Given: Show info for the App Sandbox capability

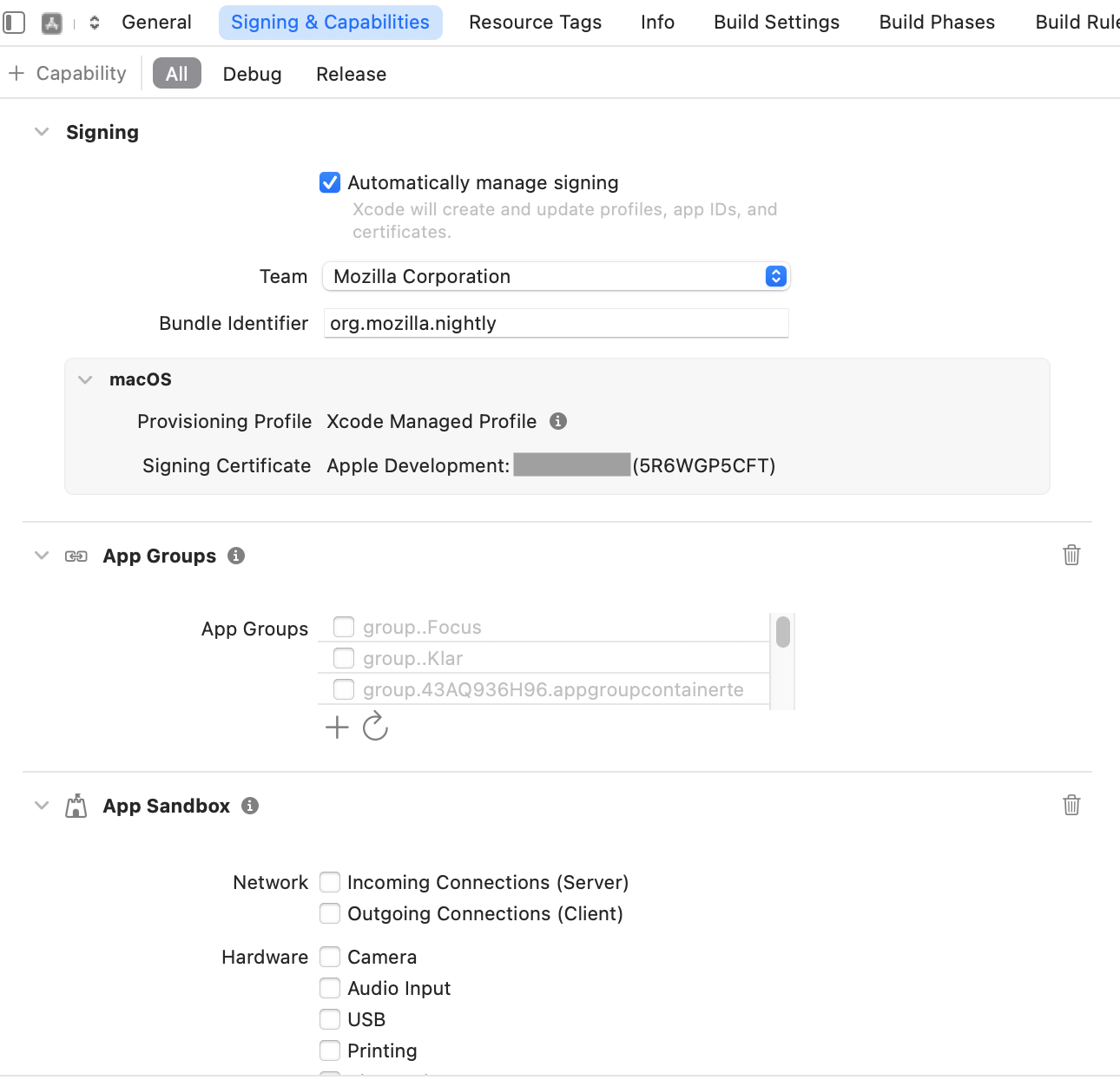Looking at the screenshot, I should point(250,806).
